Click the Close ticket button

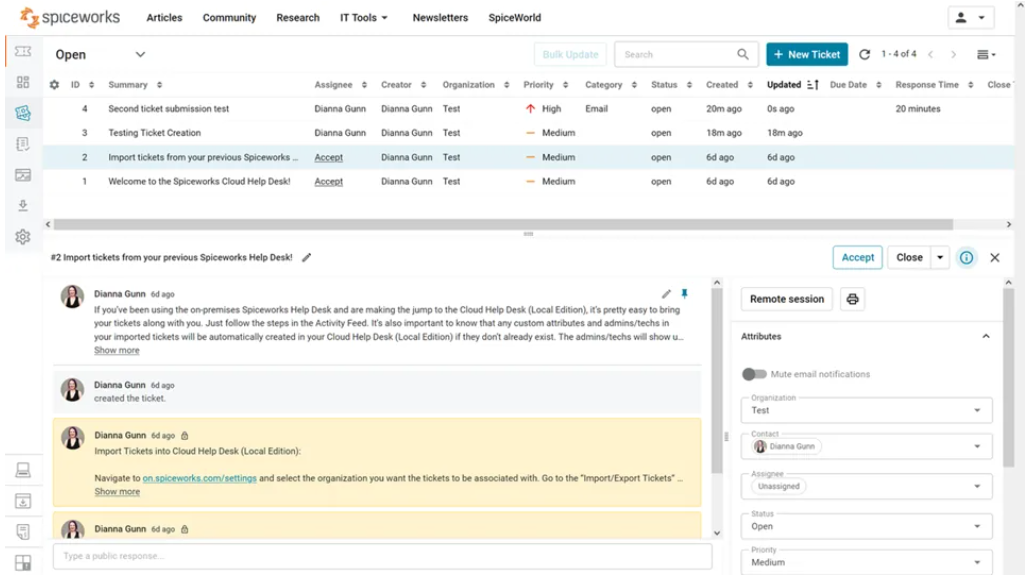909,257
